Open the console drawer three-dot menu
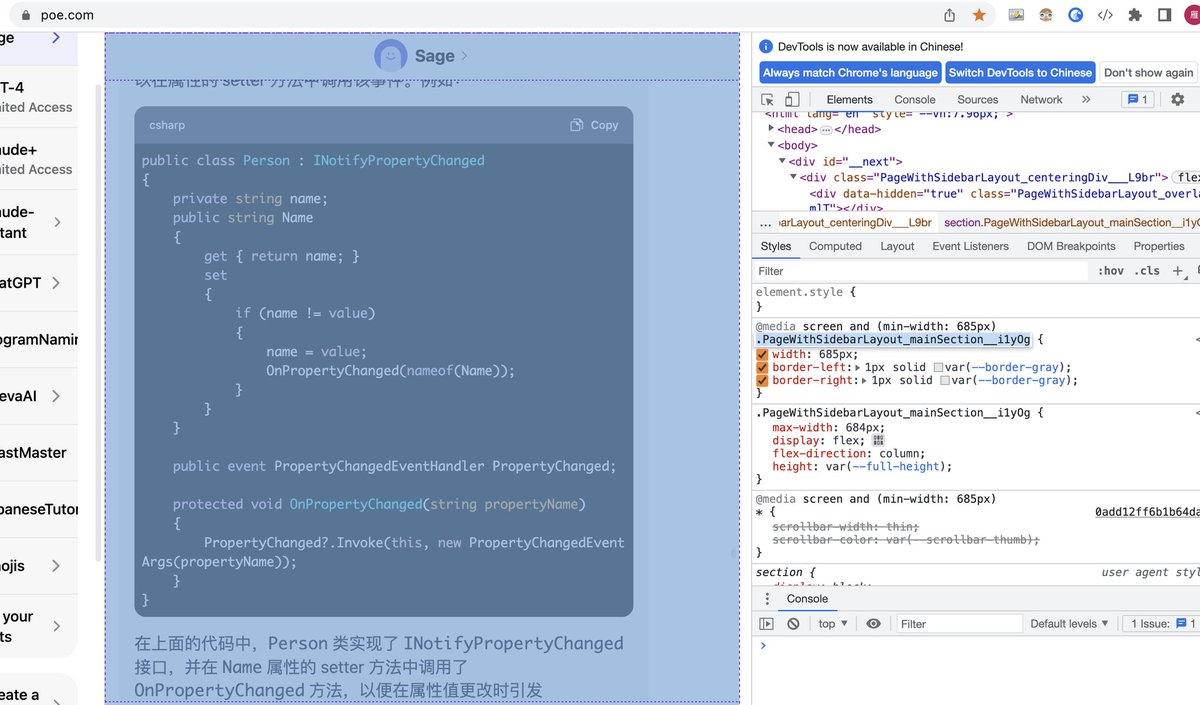 tap(767, 599)
